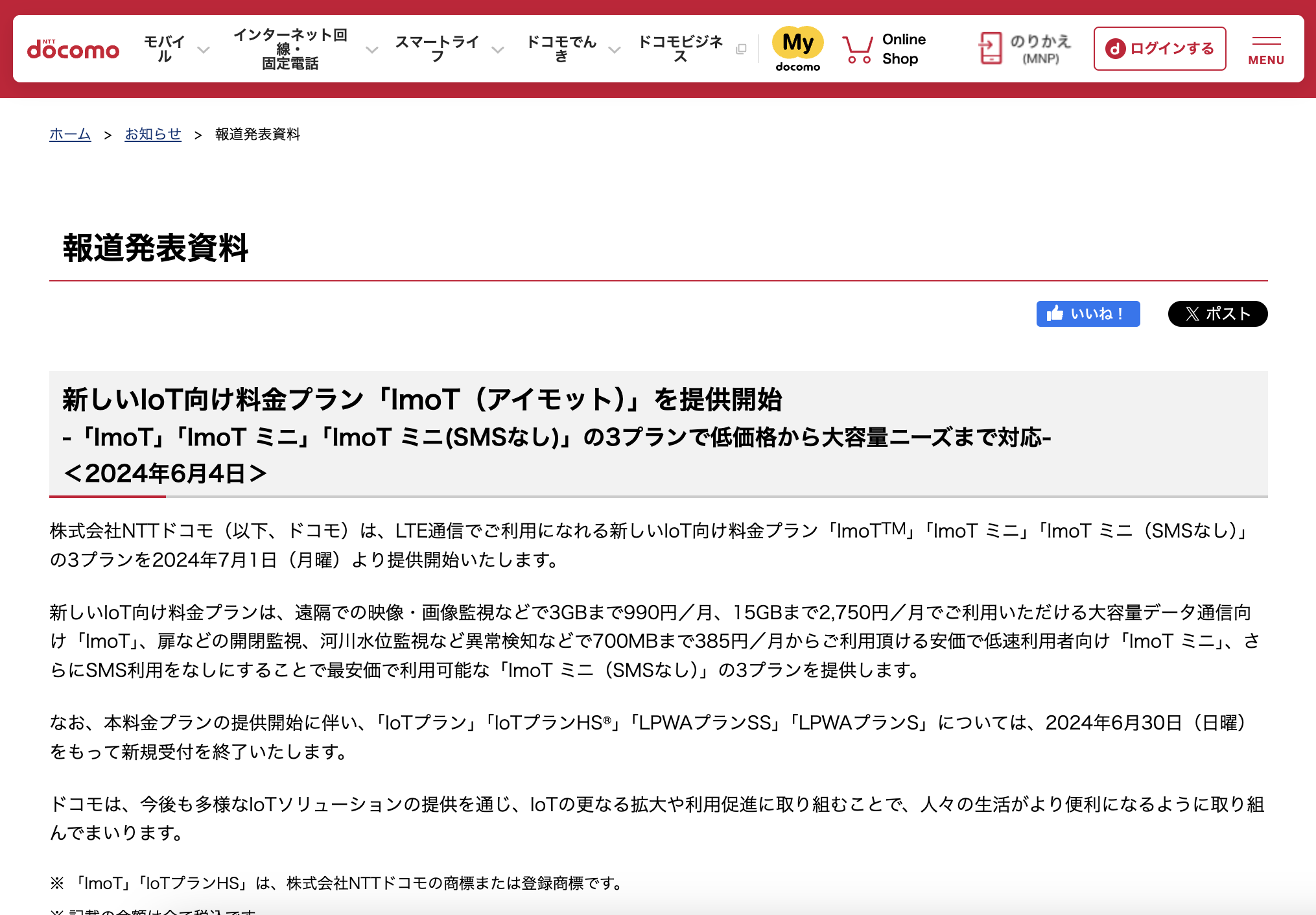Click the X icon on ポスト button
The height and width of the screenshot is (915, 1316).
[x=1192, y=314]
